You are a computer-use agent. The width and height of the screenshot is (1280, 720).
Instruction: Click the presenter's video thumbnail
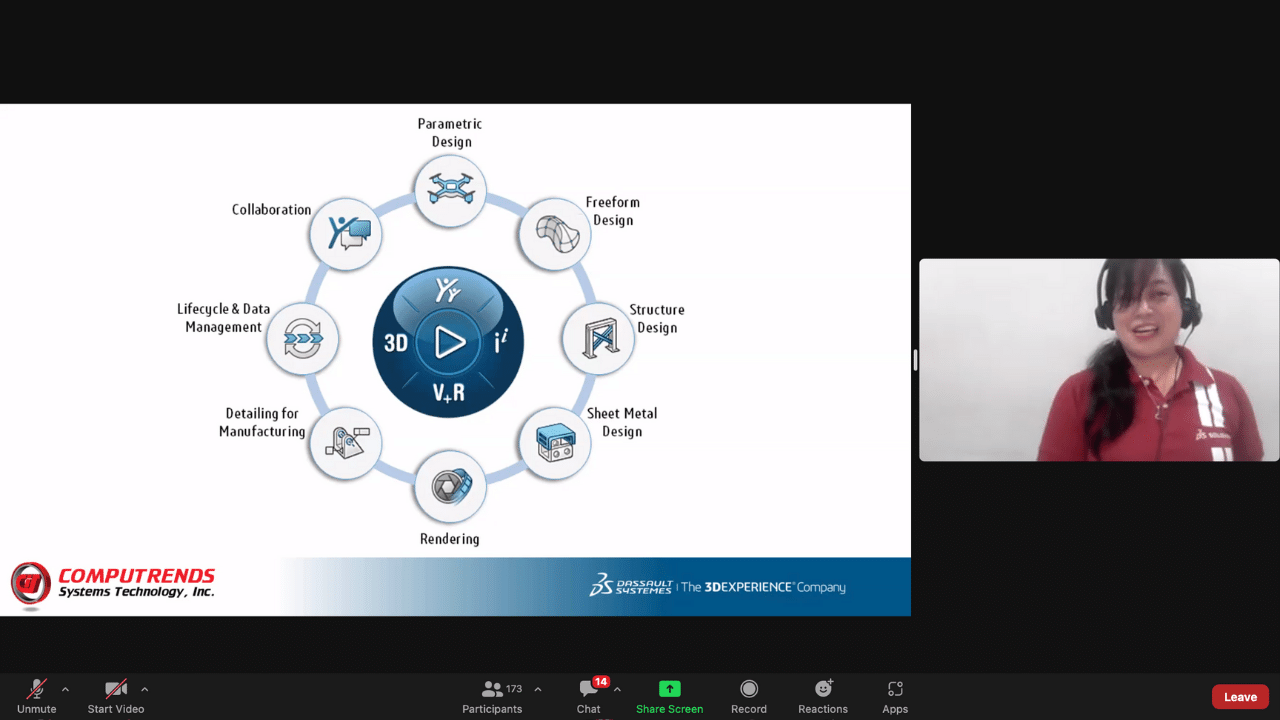tap(1098, 359)
